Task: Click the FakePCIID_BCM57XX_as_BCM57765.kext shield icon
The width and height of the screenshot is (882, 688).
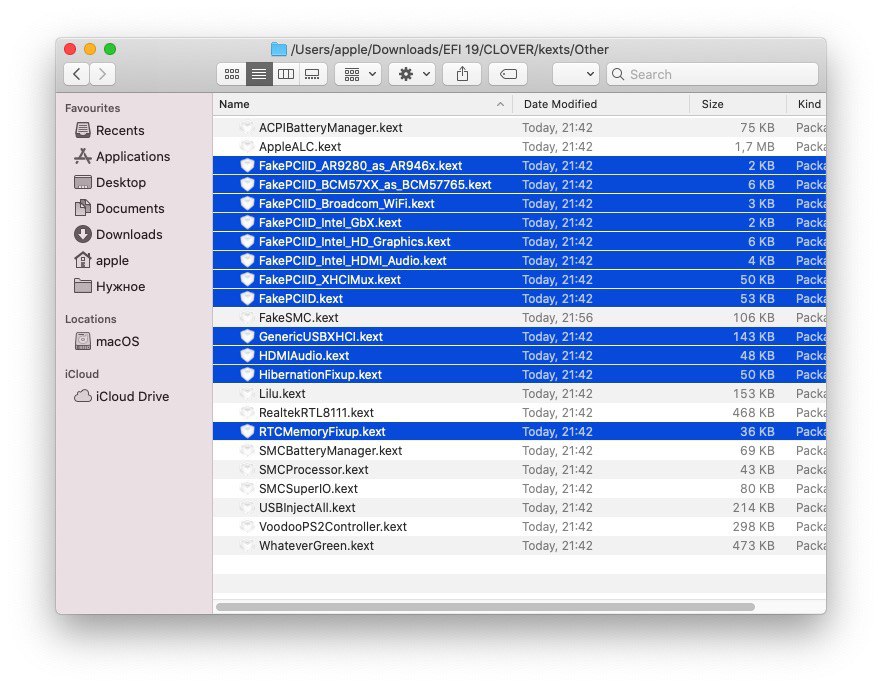Action: point(247,185)
